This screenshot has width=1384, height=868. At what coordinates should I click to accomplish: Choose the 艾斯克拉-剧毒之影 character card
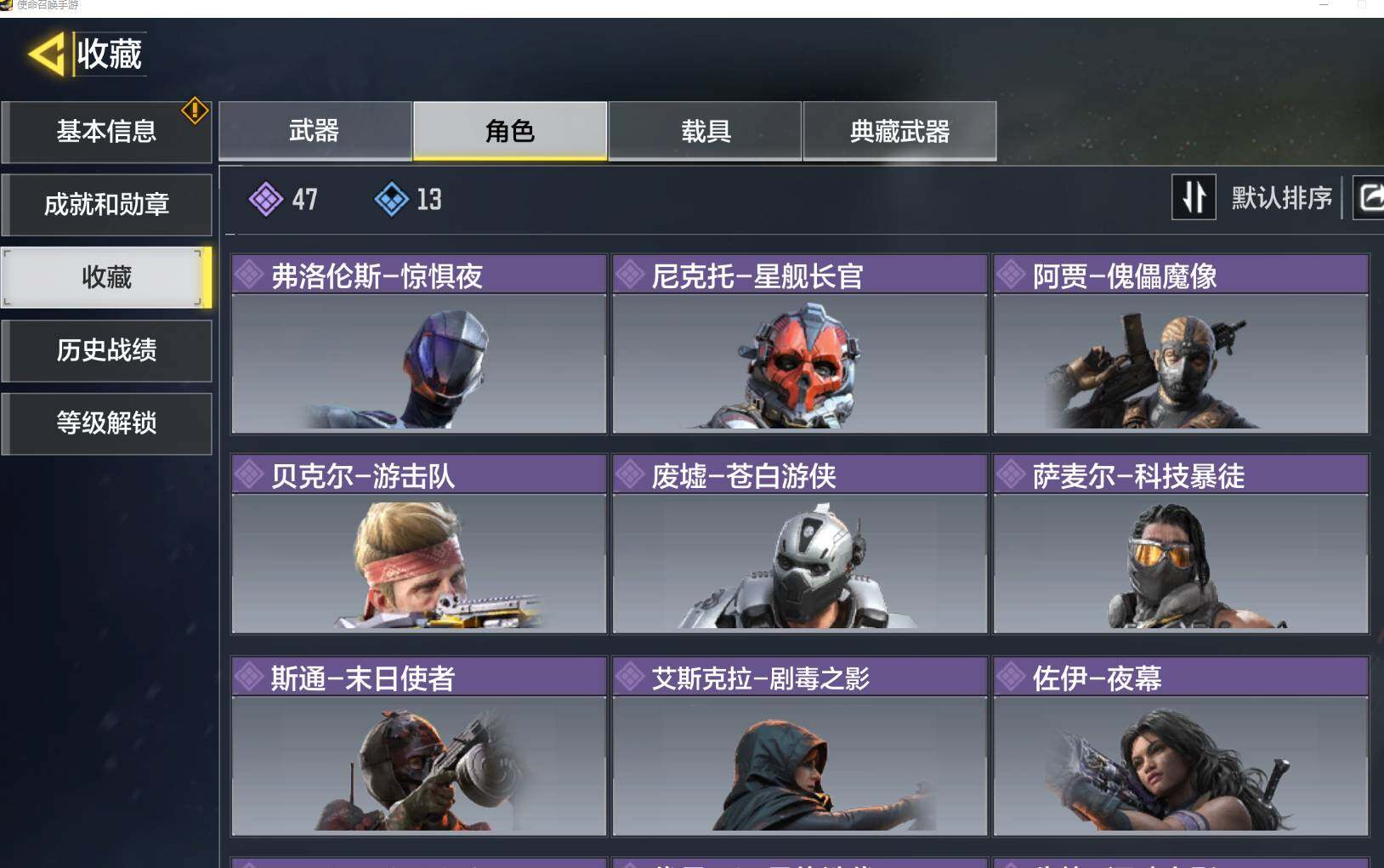pyautogui.click(x=800, y=746)
